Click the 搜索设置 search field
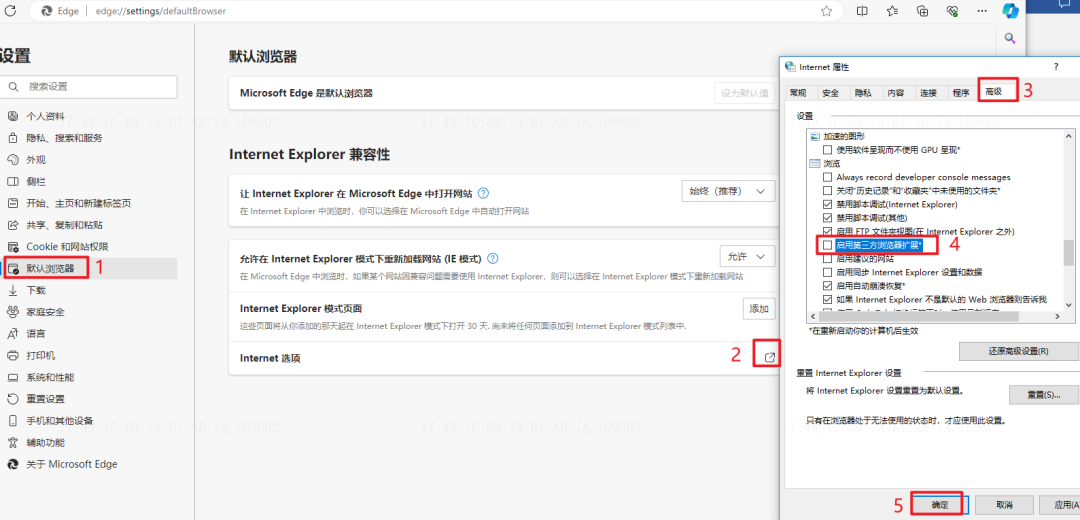 tap(88, 87)
